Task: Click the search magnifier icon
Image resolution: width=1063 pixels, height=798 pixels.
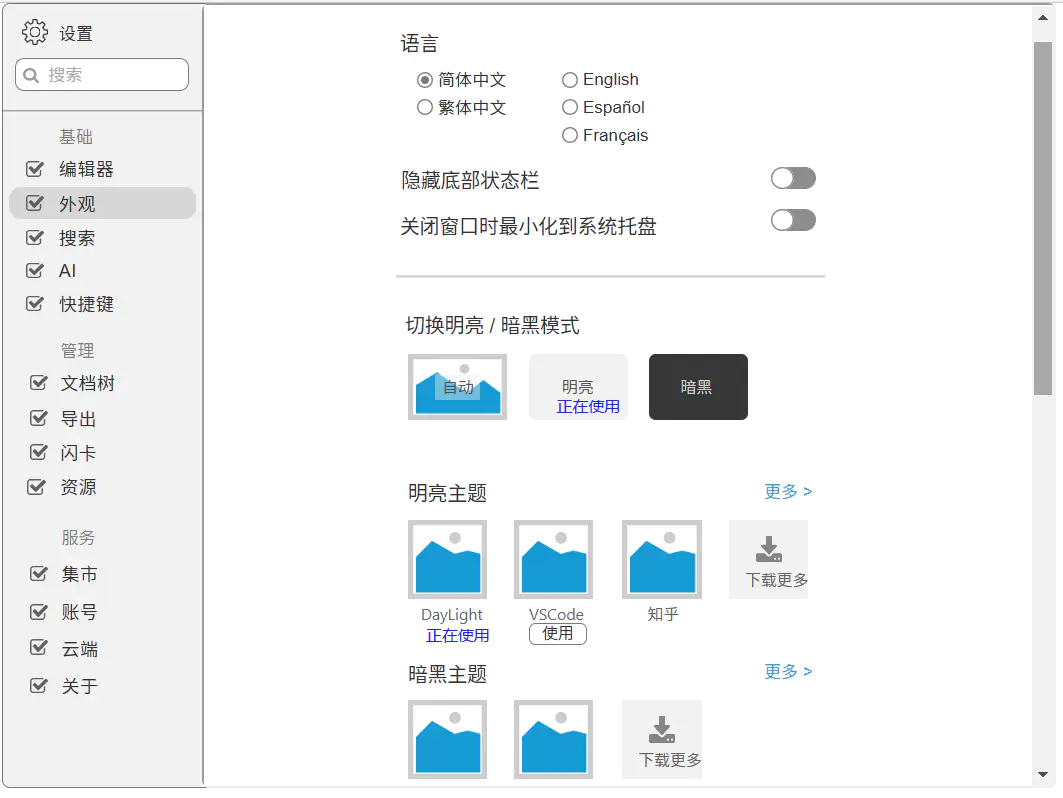Action: (x=31, y=75)
